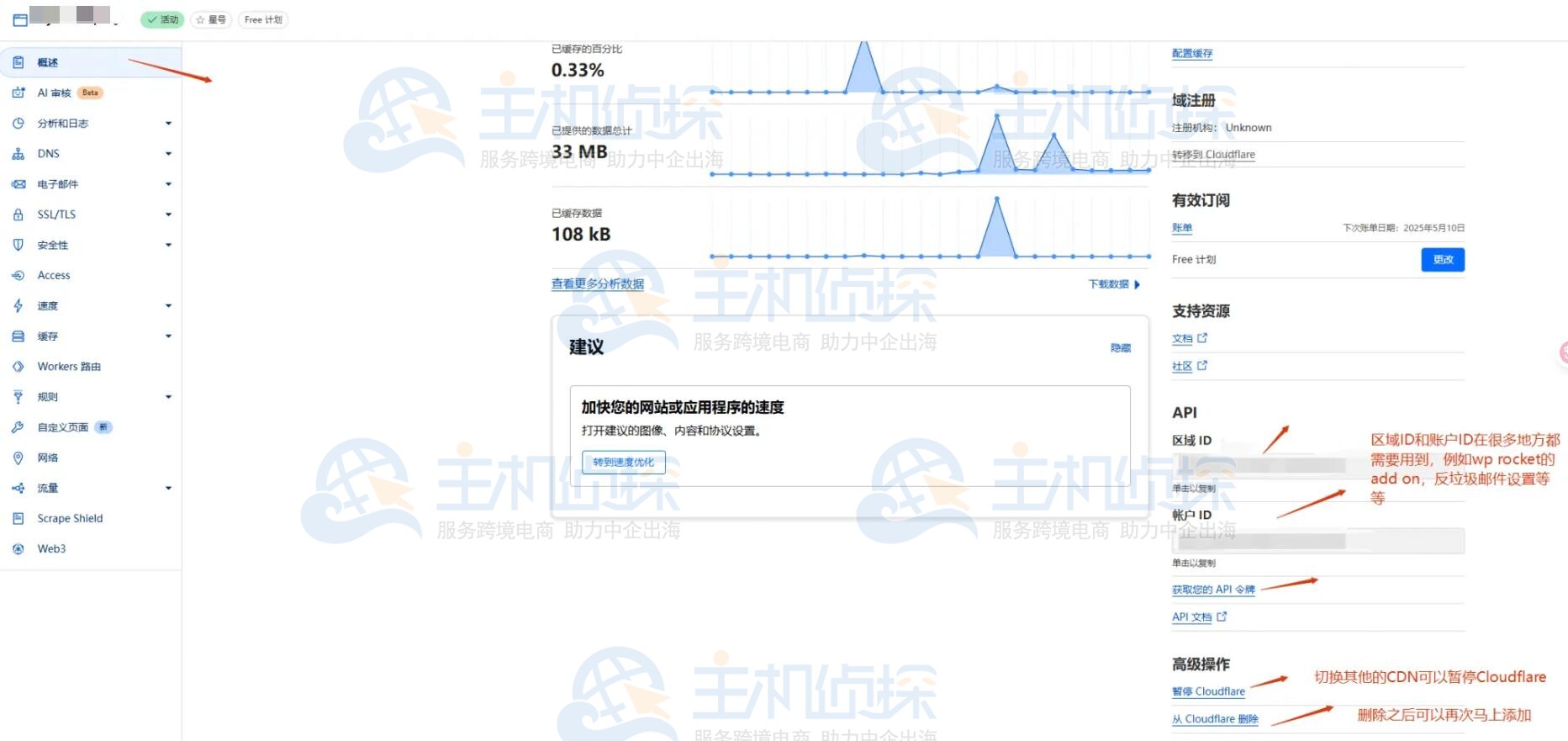Toggle the 星号 star for this site
The width and height of the screenshot is (1568, 741).
click(x=211, y=19)
